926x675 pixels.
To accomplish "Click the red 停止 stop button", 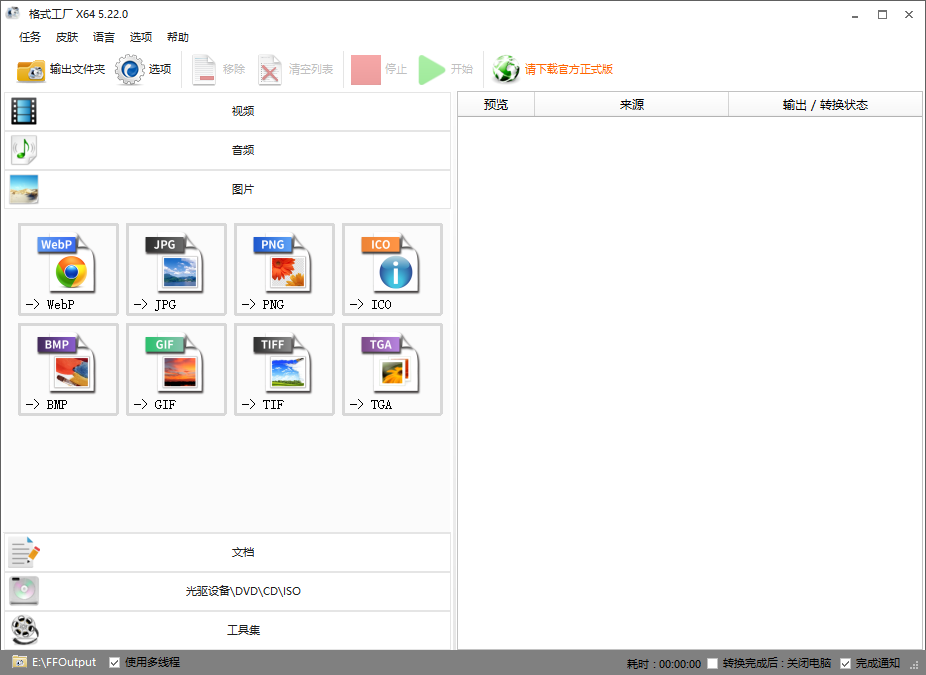I will coord(366,70).
